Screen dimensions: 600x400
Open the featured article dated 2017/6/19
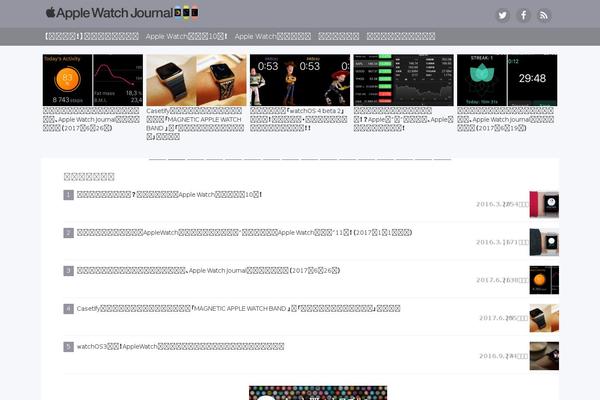505,119
